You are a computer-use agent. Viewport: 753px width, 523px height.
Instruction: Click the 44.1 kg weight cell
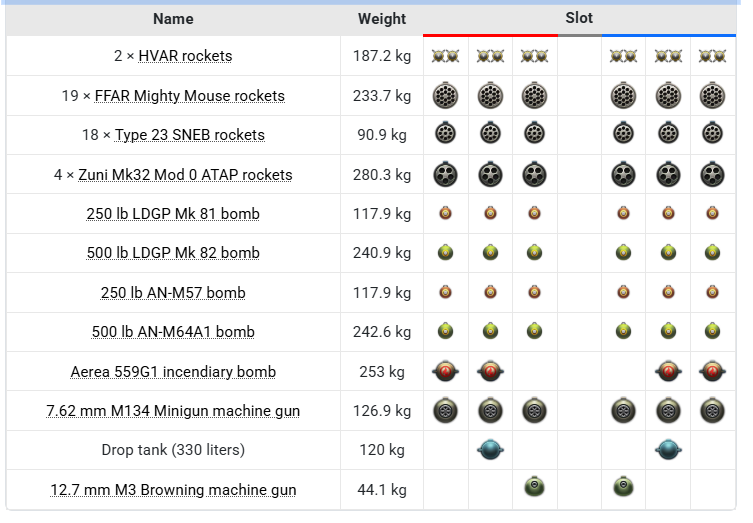(x=382, y=490)
